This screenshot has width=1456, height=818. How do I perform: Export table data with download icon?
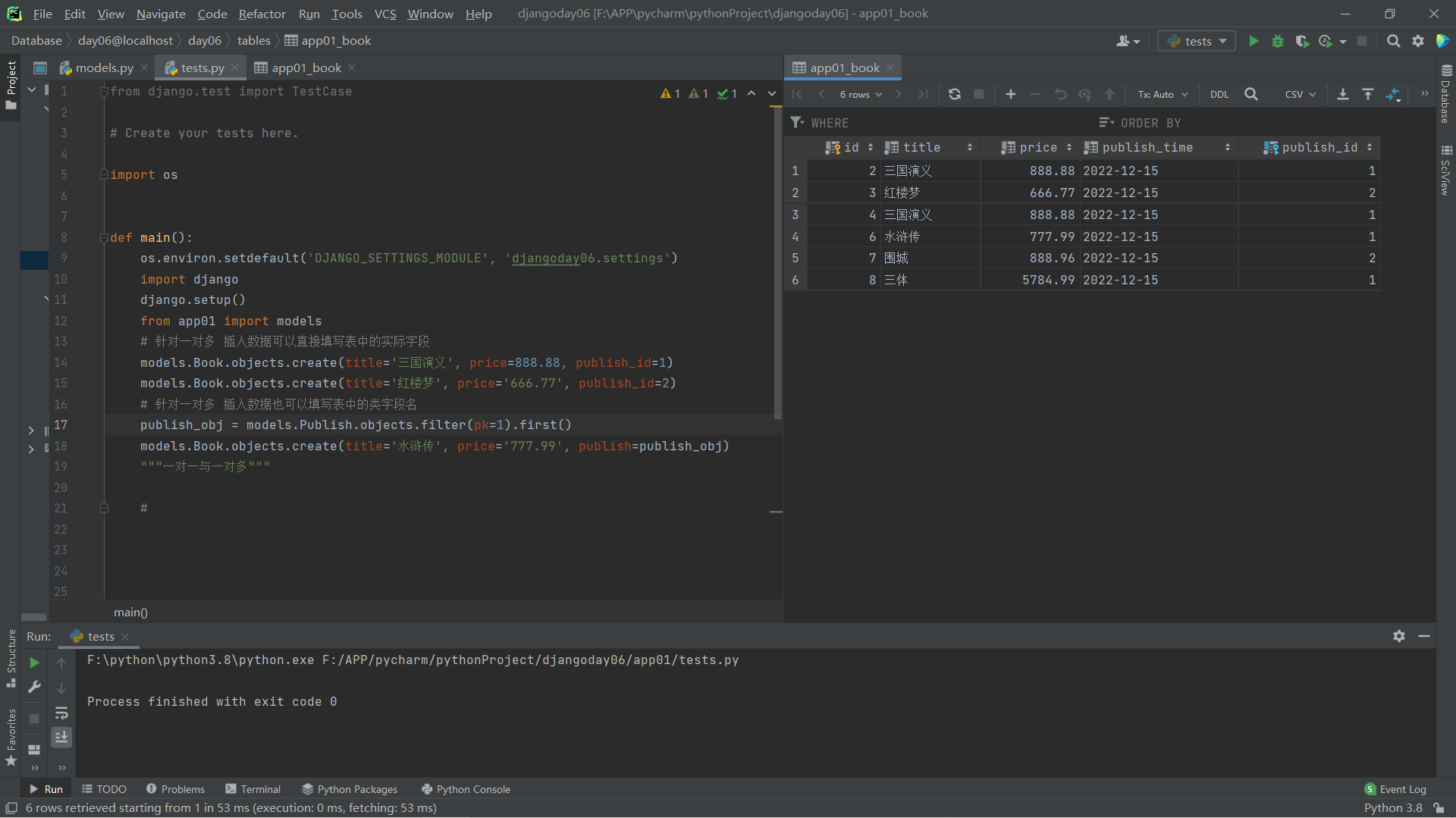click(x=1342, y=94)
